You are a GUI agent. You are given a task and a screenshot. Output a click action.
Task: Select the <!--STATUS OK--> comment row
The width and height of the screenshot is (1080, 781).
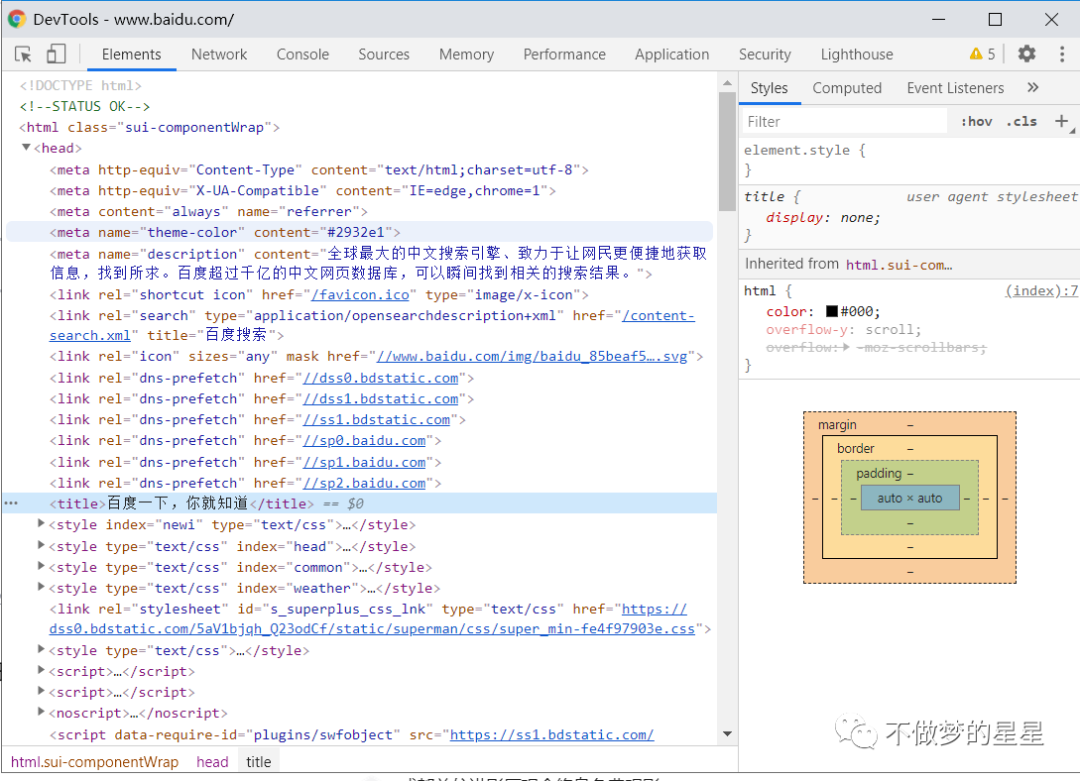(85, 106)
